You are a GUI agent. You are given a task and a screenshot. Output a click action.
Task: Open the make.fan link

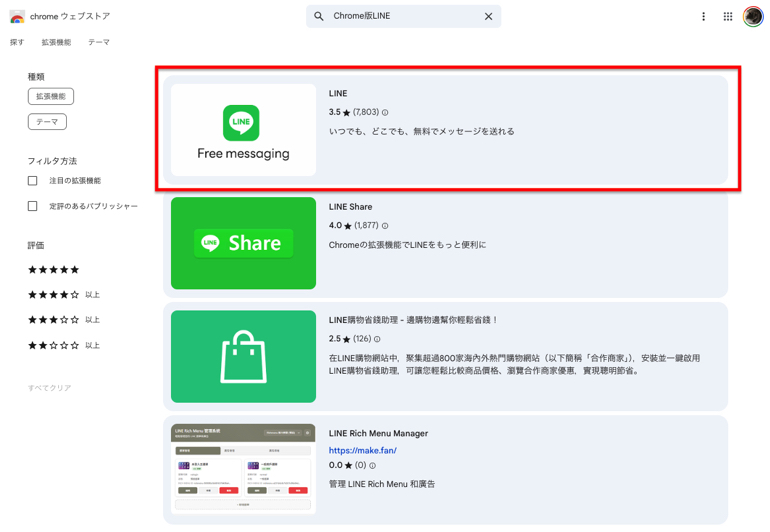[x=363, y=451]
